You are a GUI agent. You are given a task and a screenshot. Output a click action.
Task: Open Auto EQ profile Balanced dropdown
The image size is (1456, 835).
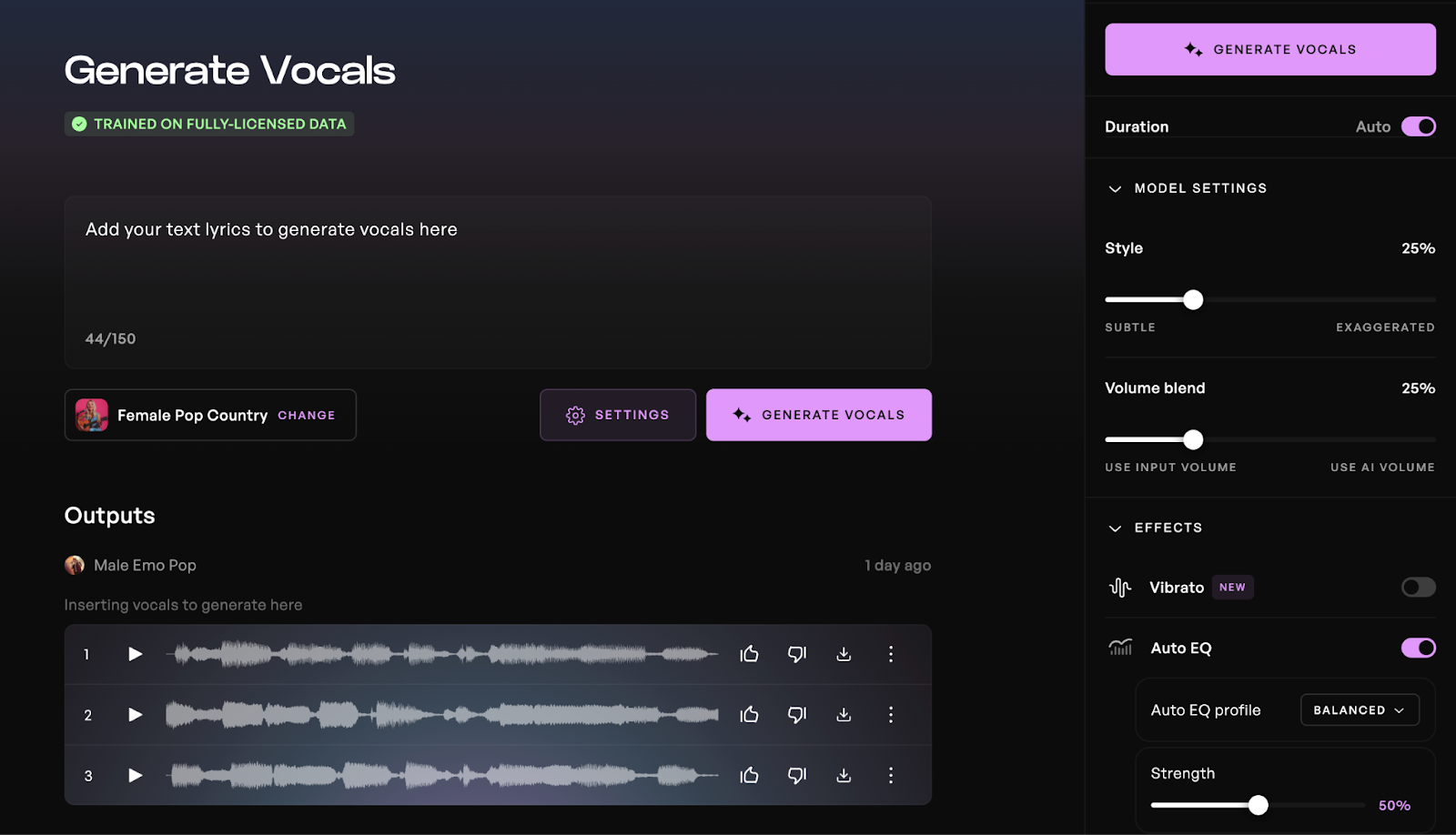click(x=1360, y=710)
